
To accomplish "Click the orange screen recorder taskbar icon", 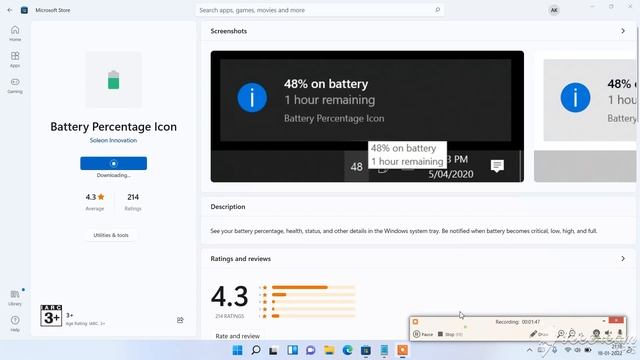I will 402,350.
